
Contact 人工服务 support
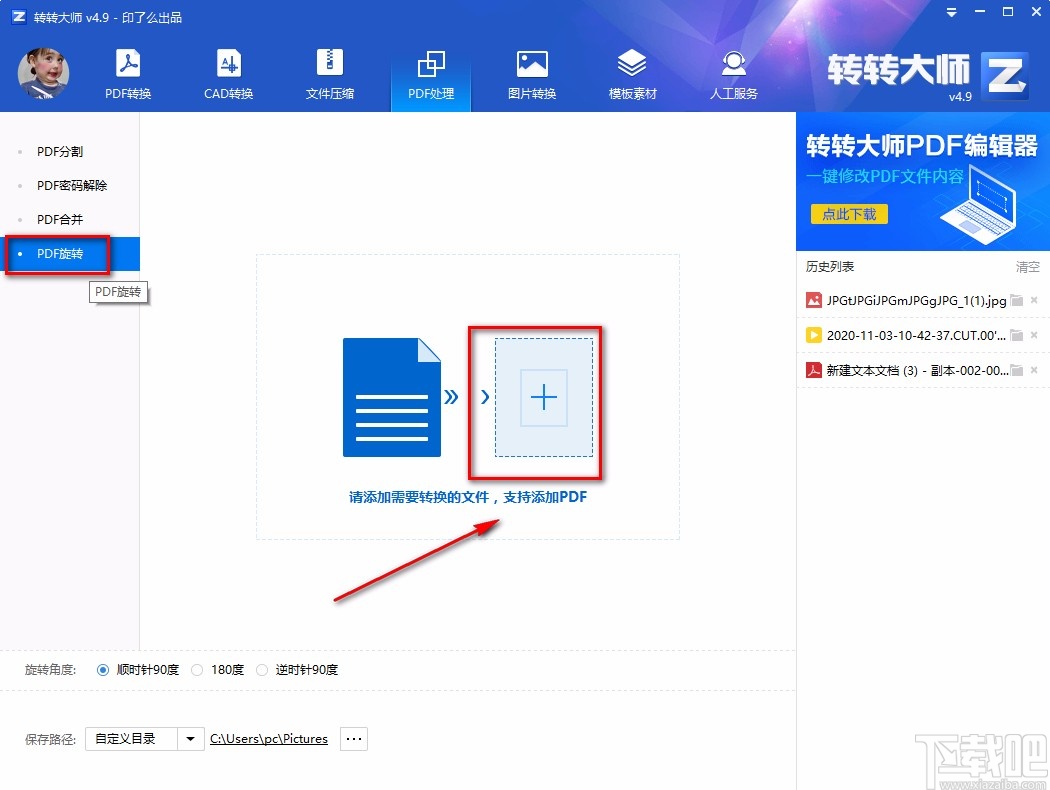click(733, 73)
